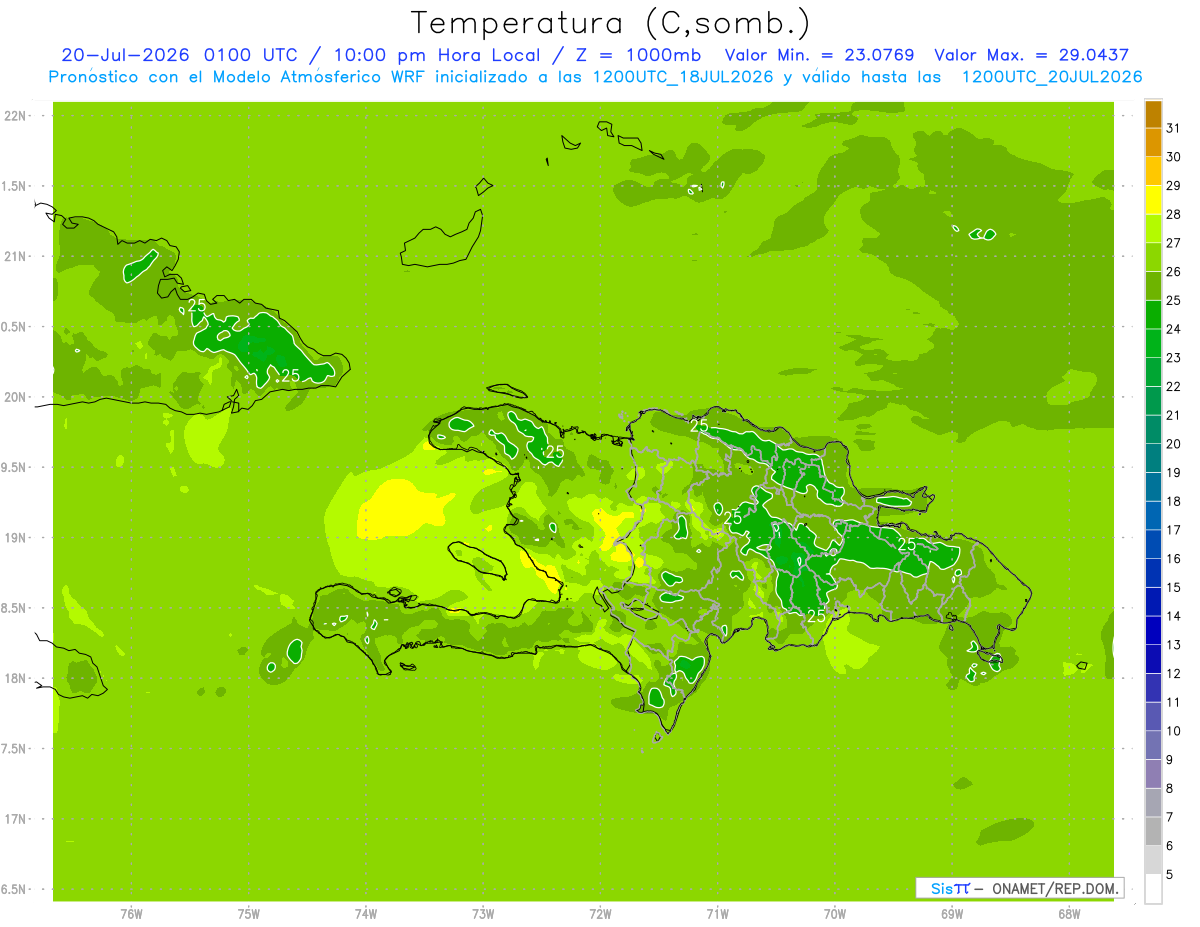
Task: Click colorbar value '14'
Action: click(x=1174, y=616)
